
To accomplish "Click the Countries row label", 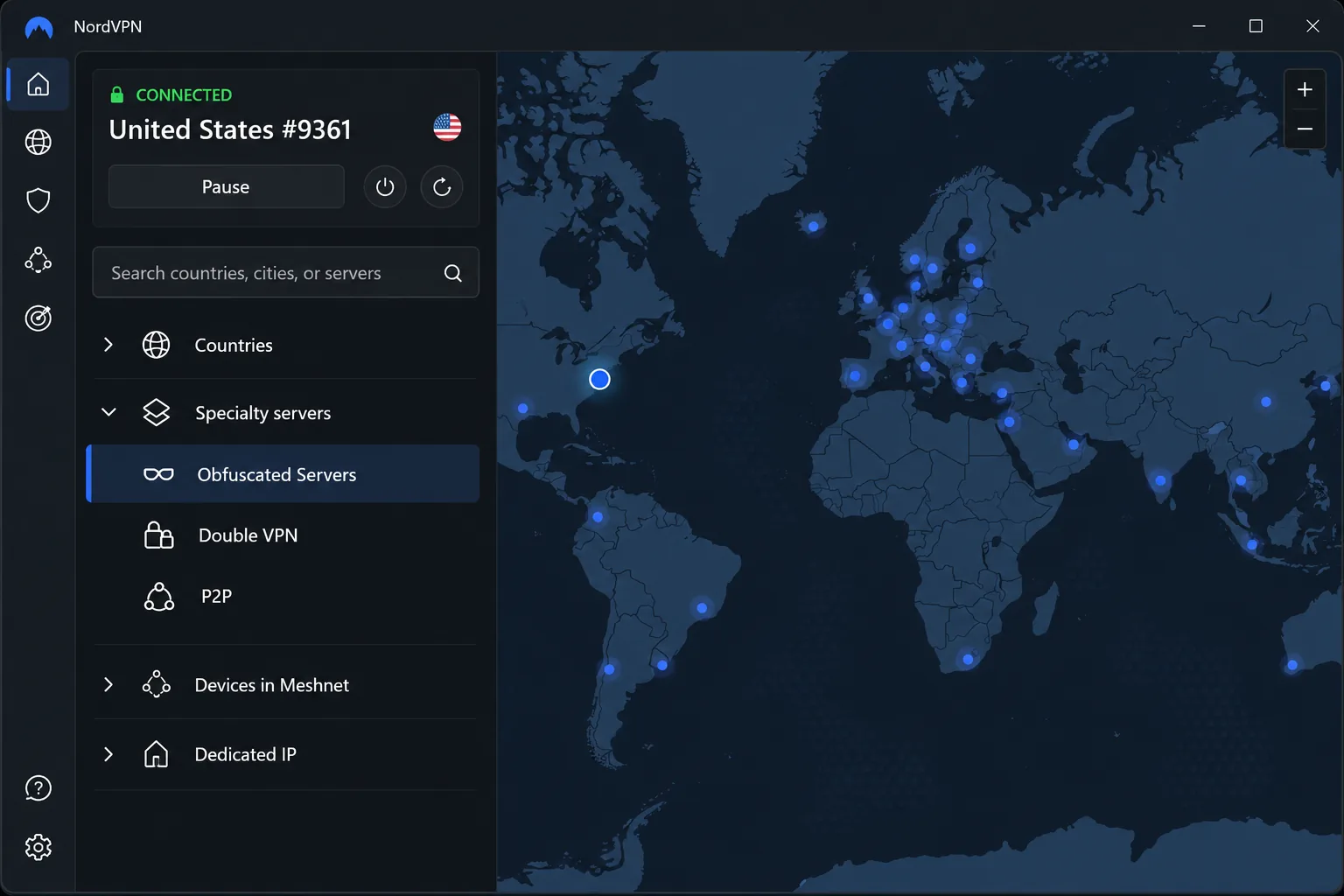I will 234,345.
